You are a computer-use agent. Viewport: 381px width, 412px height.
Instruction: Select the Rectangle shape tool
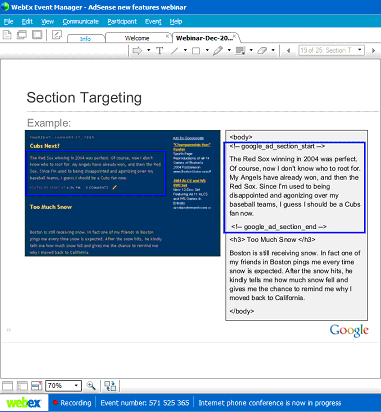(x=196, y=51)
